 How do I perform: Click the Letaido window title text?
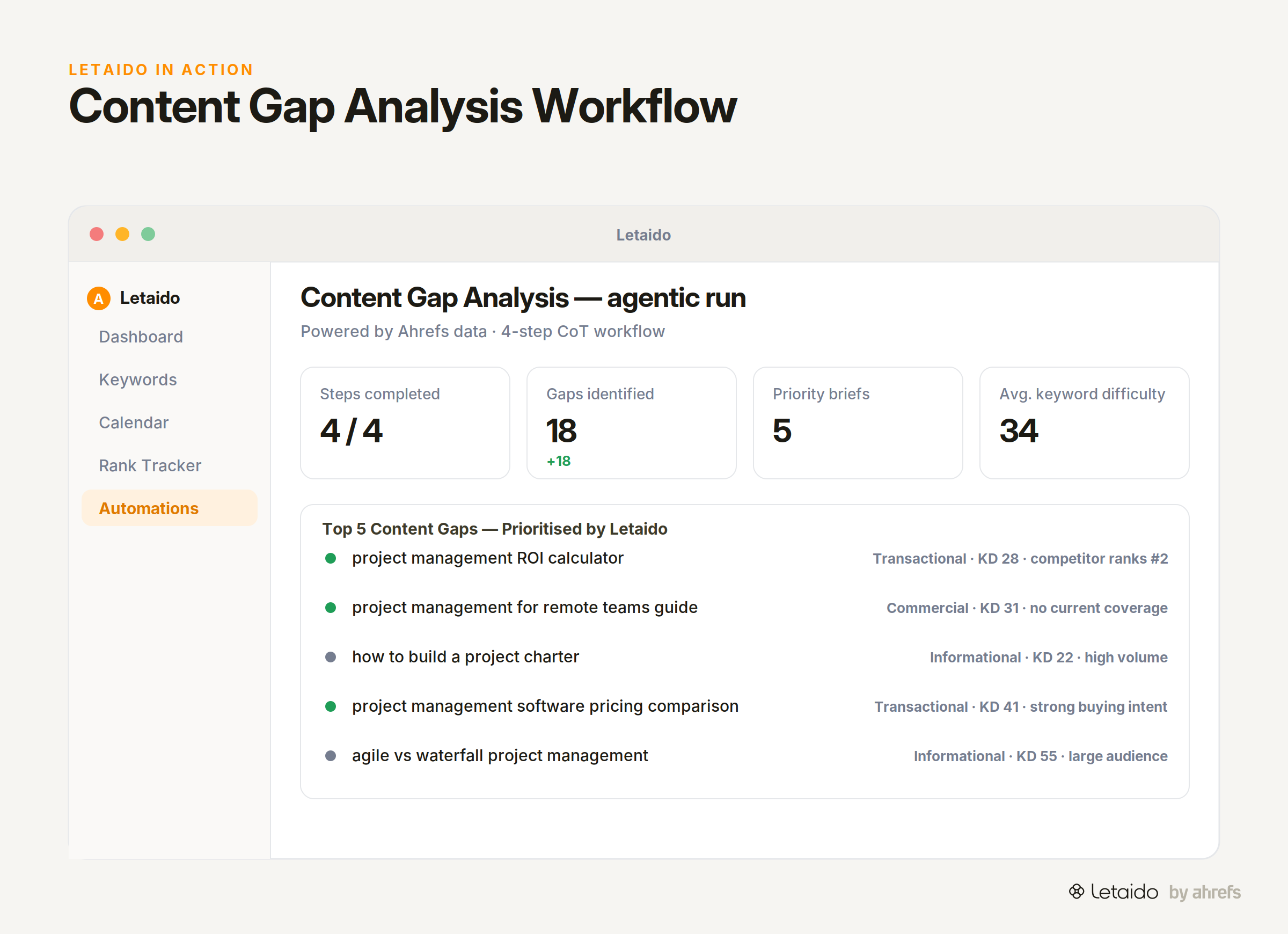[643, 235]
